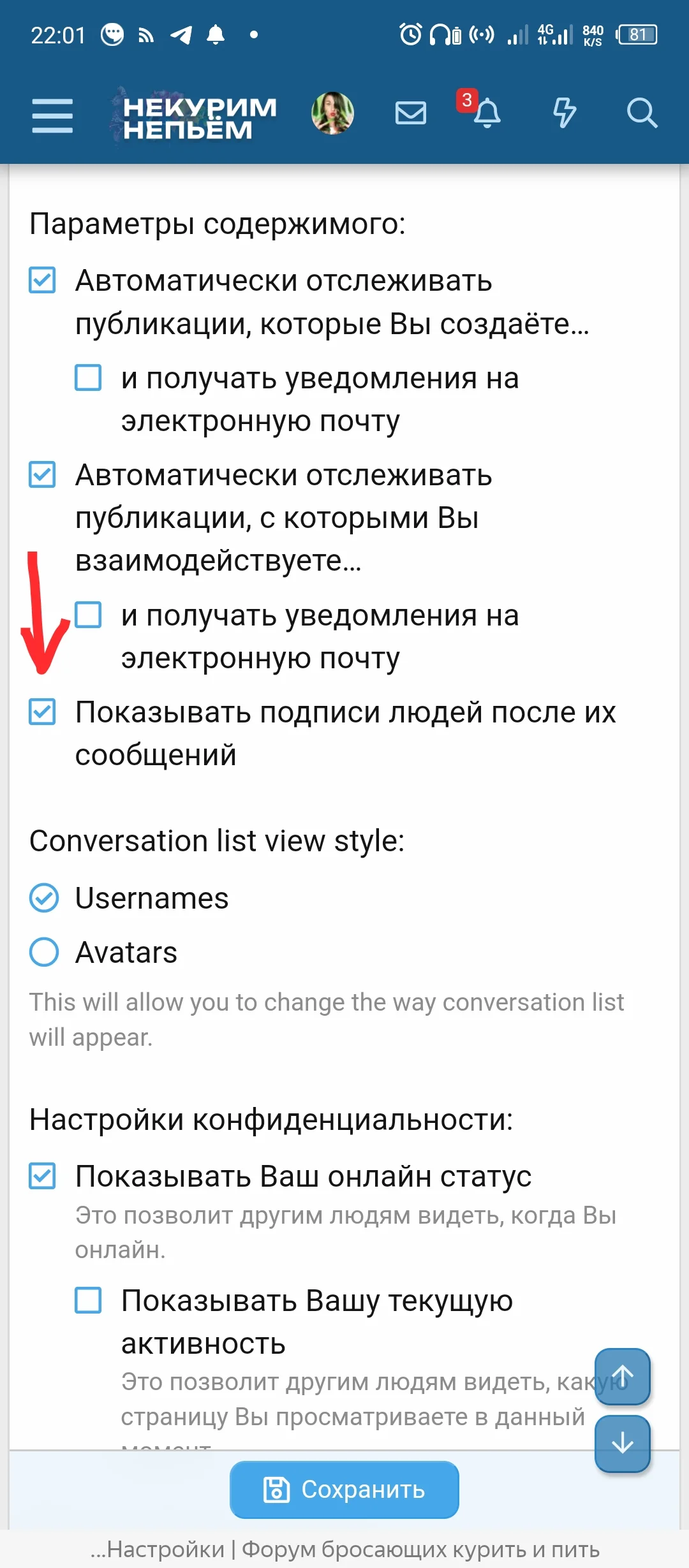Enable email notifications for interacted publications

click(88, 615)
